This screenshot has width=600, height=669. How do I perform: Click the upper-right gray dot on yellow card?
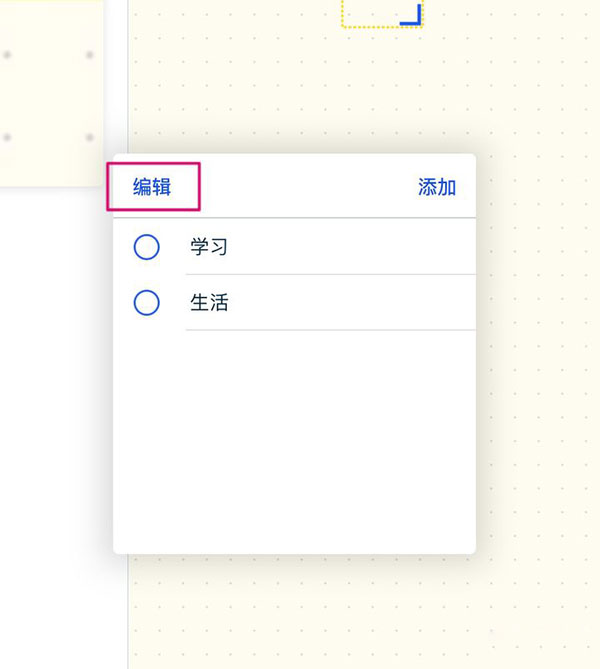[89, 55]
